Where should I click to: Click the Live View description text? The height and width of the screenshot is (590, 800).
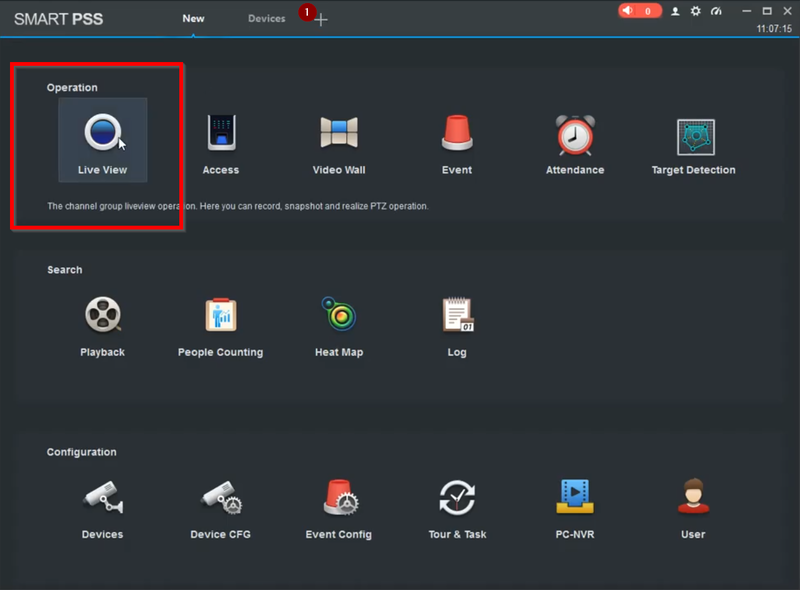pyautogui.click(x=238, y=206)
